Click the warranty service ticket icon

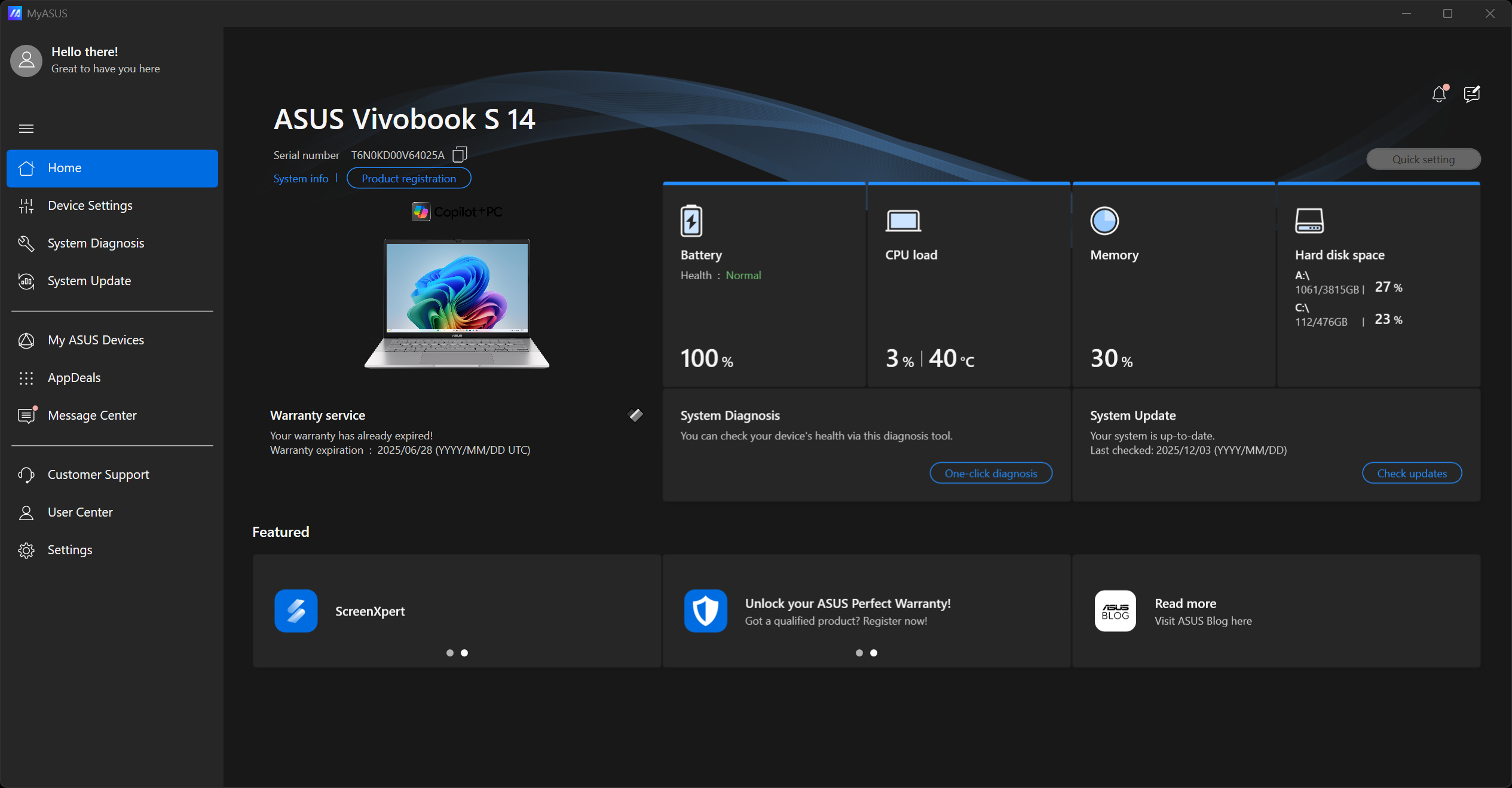point(636,415)
